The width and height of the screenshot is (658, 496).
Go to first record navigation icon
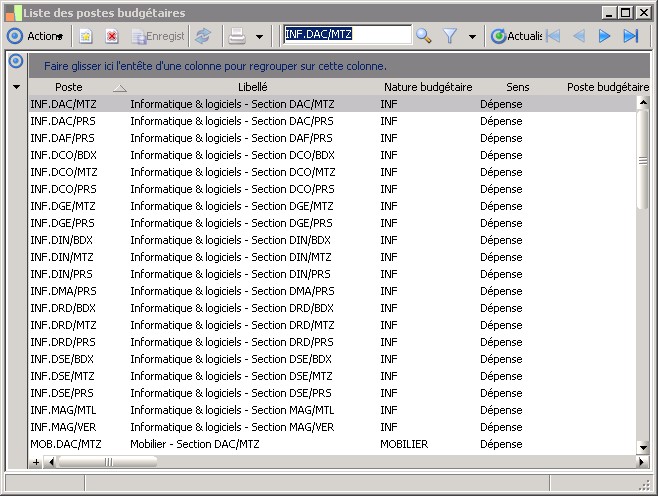tap(554, 36)
